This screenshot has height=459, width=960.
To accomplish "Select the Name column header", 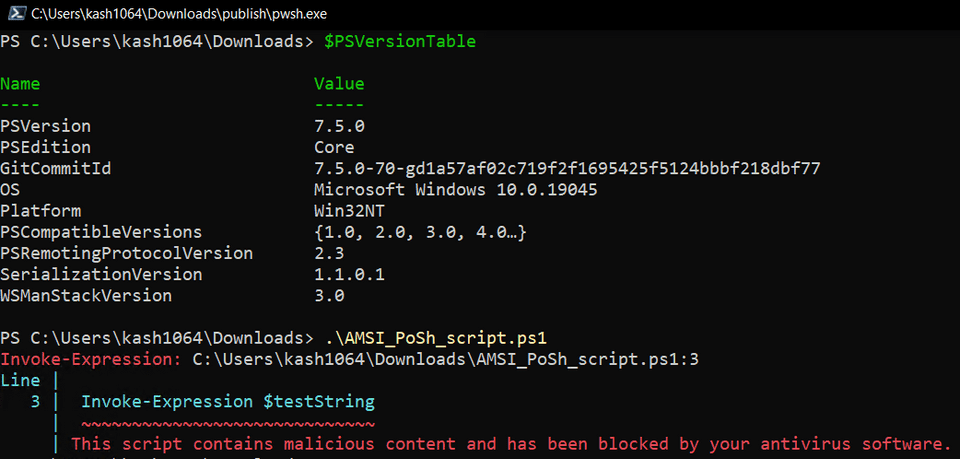I will [x=20, y=84].
